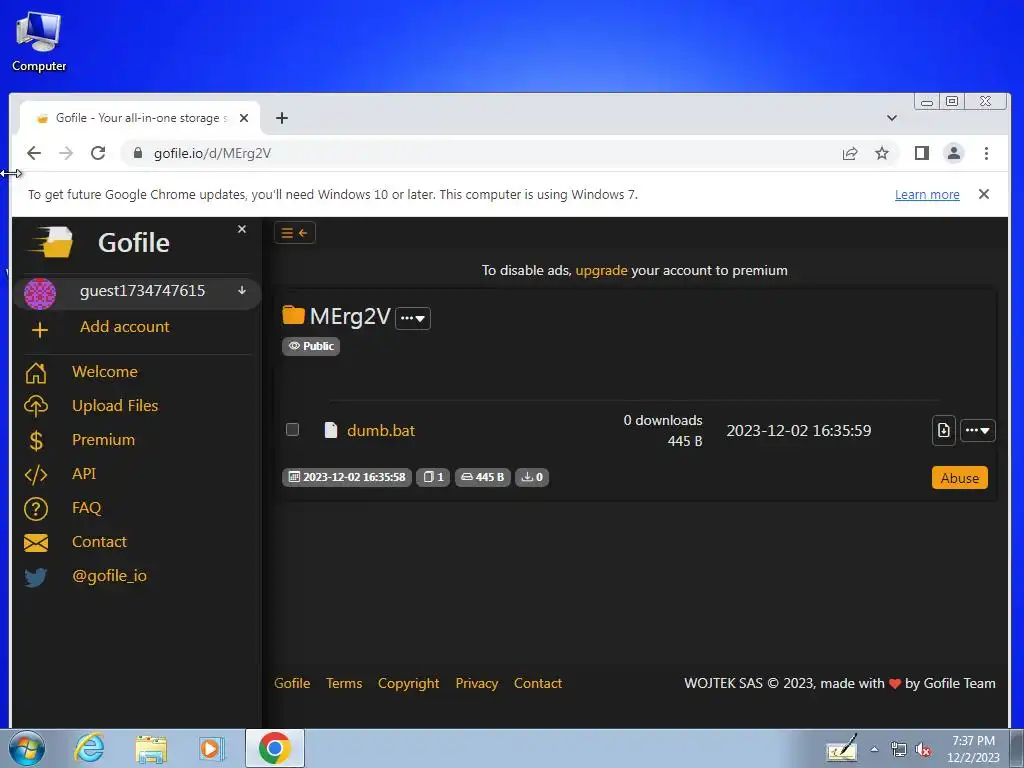Image resolution: width=1024 pixels, height=768 pixels.
Task: Open the dumb.bat file link
Action: coord(381,430)
